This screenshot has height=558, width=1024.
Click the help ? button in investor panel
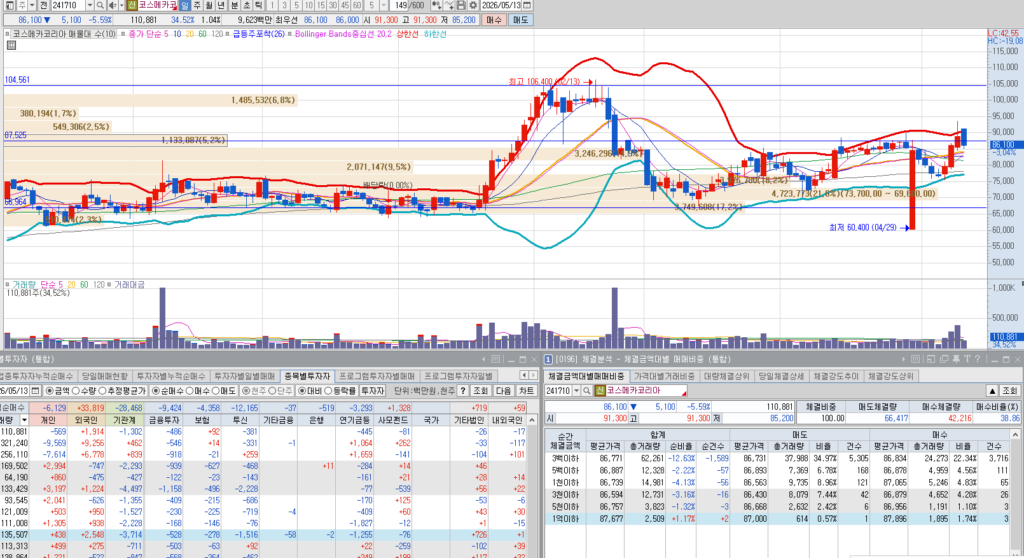point(462,390)
